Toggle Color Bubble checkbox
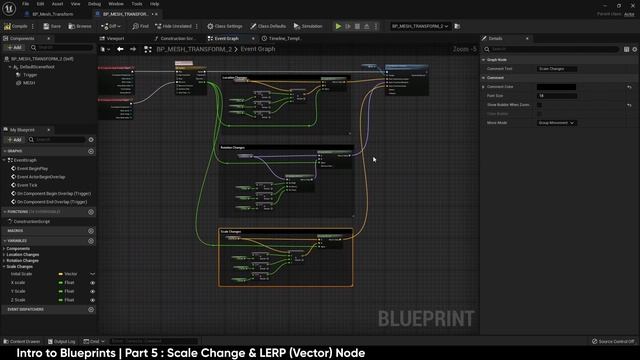Screen dimensions: 640x360 (539, 114)
